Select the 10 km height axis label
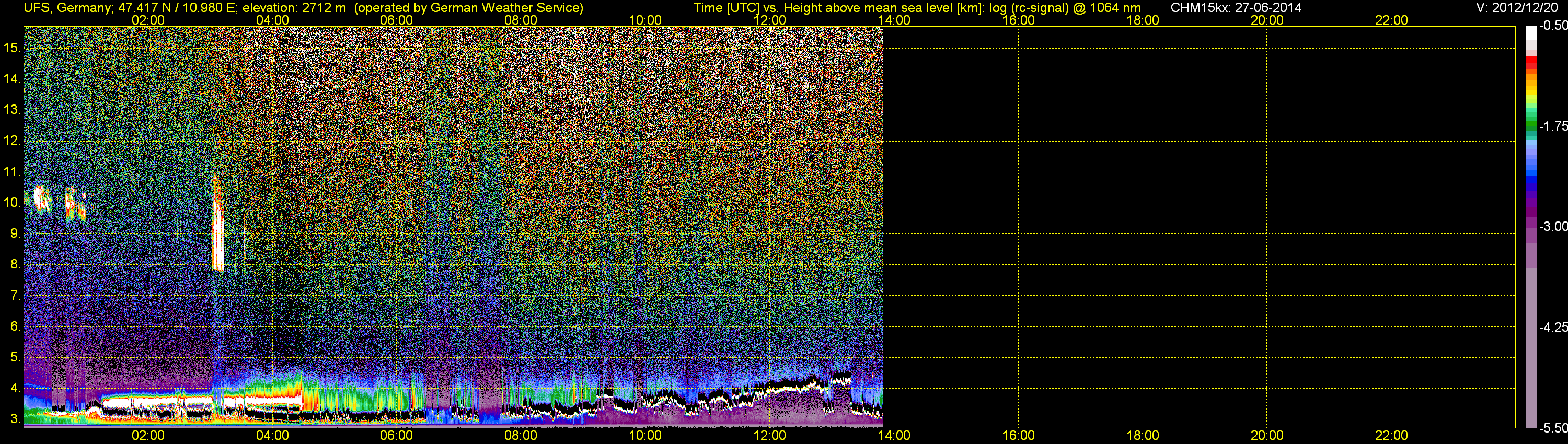1568x444 pixels. tap(11, 203)
